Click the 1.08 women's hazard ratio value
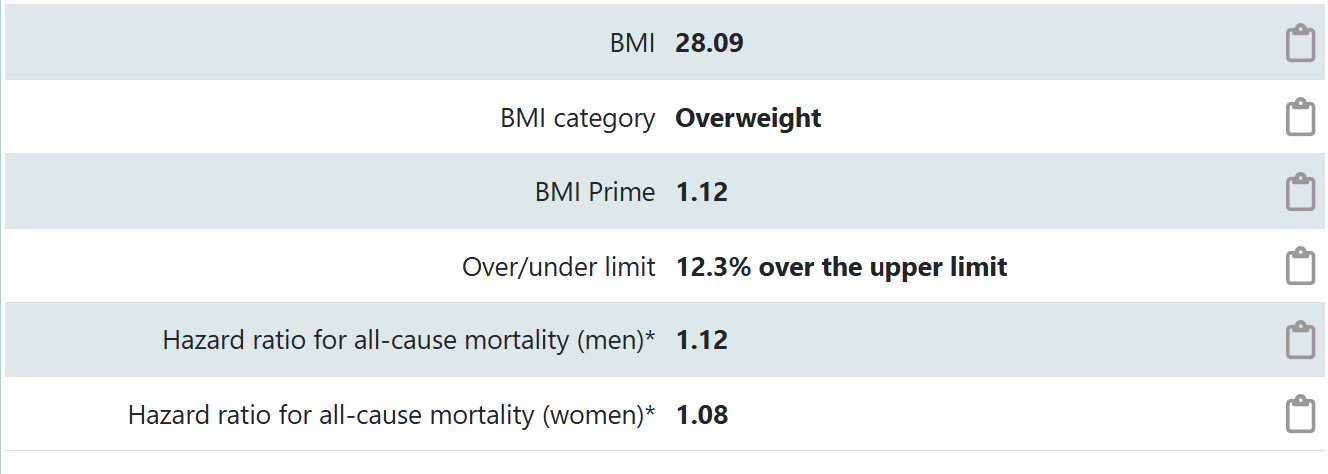This screenshot has height=474, width=1328. click(x=702, y=415)
